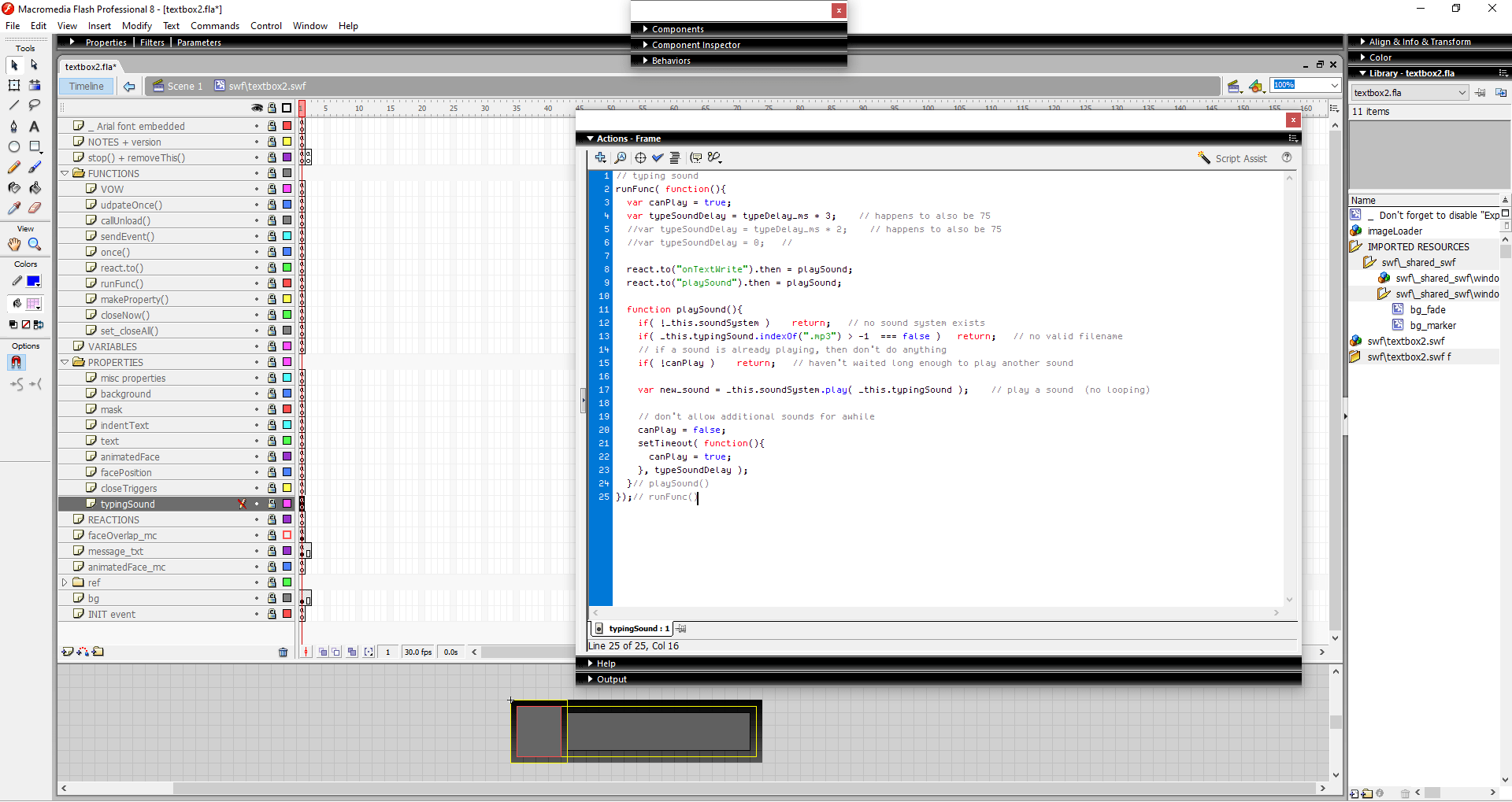Pick the Paint Bucket tool
Image resolution: width=1512 pixels, height=802 pixels.
(x=35, y=187)
